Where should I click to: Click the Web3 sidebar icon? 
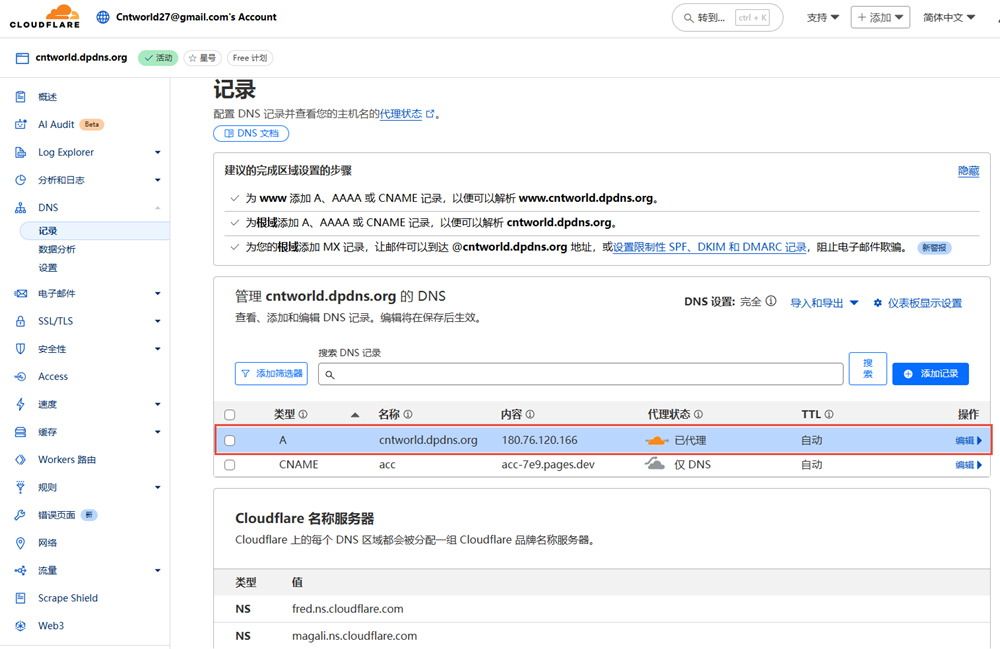coord(20,626)
